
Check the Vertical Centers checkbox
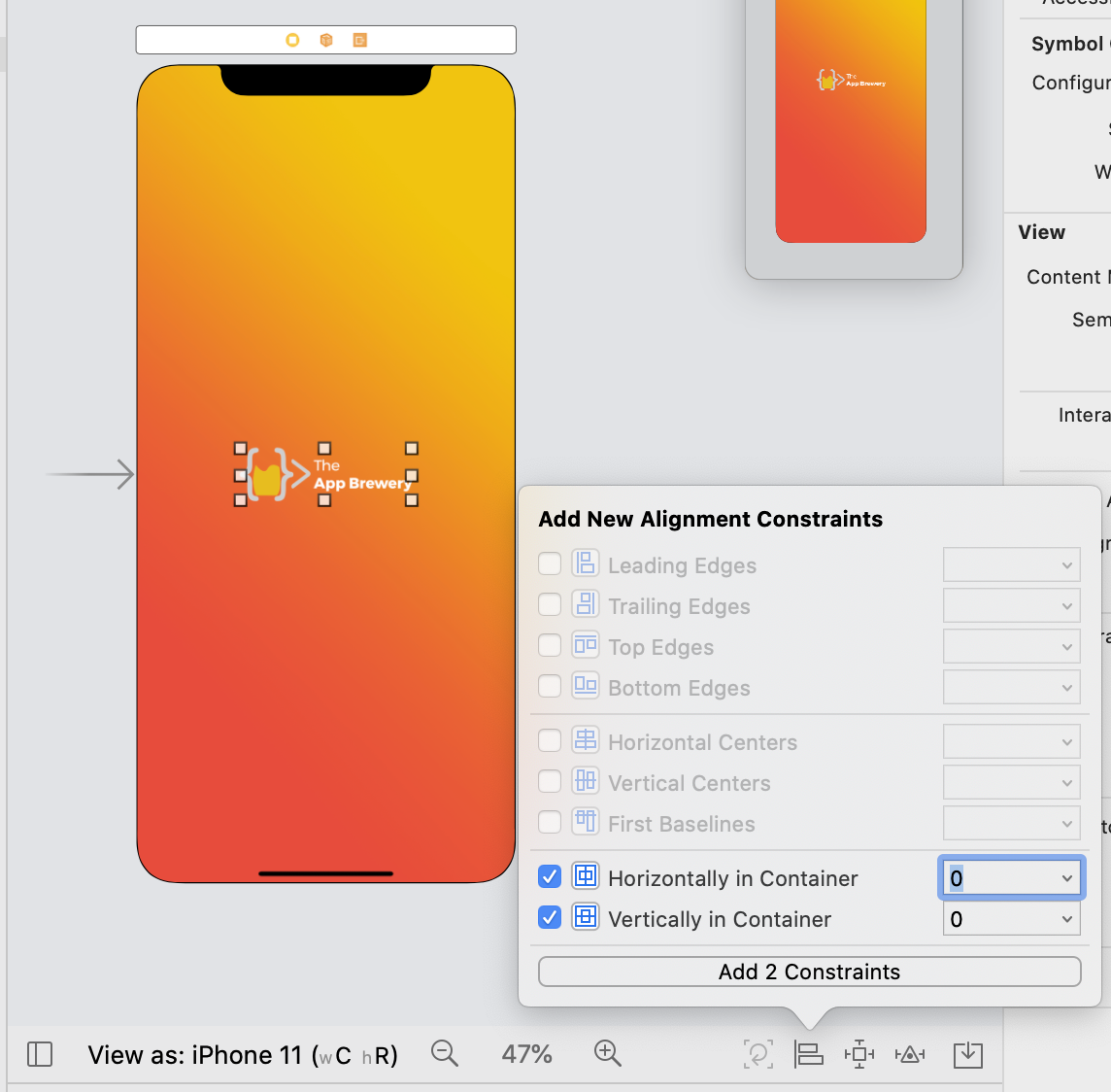pyautogui.click(x=550, y=782)
